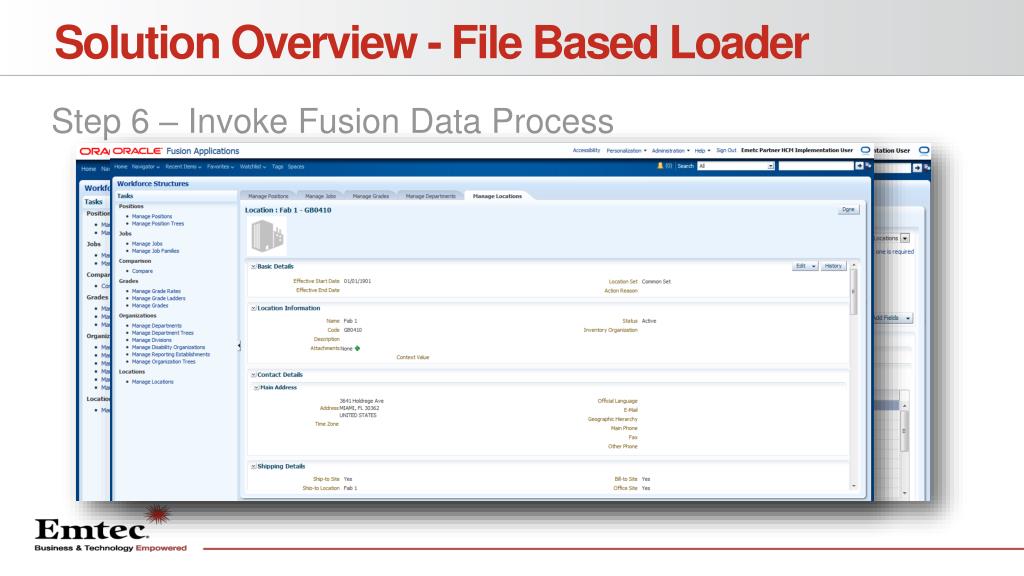1024x576 pixels.
Task: Open the Edit dropdown button
Action: coord(805,266)
